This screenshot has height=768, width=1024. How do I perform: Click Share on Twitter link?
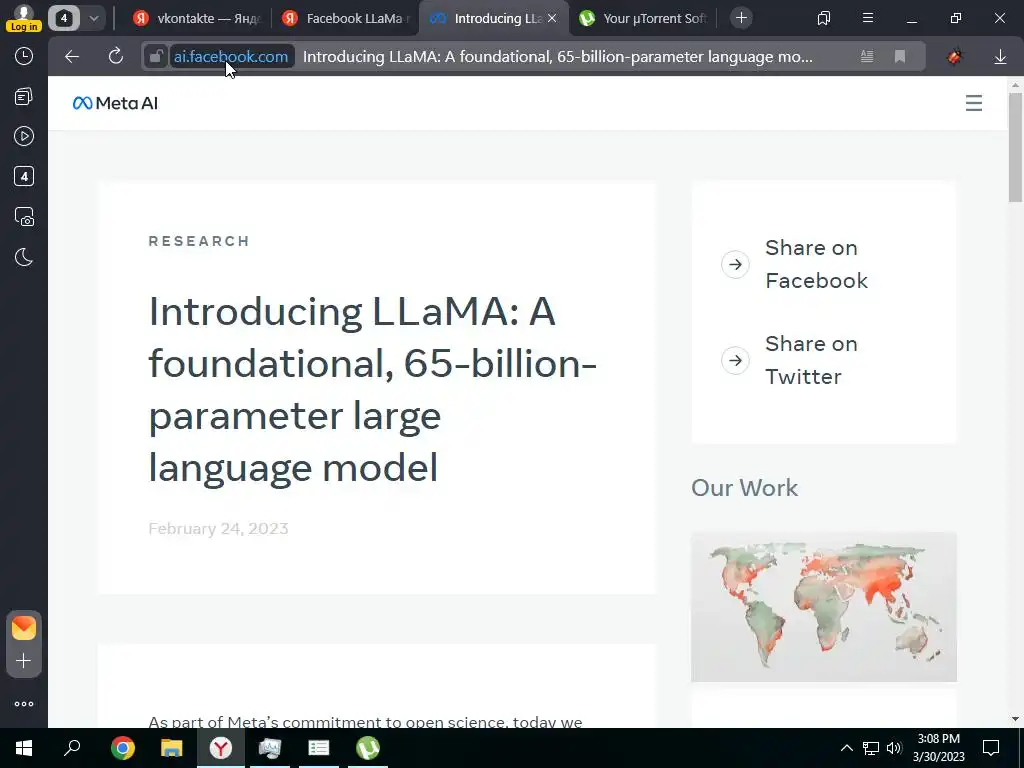click(x=811, y=360)
